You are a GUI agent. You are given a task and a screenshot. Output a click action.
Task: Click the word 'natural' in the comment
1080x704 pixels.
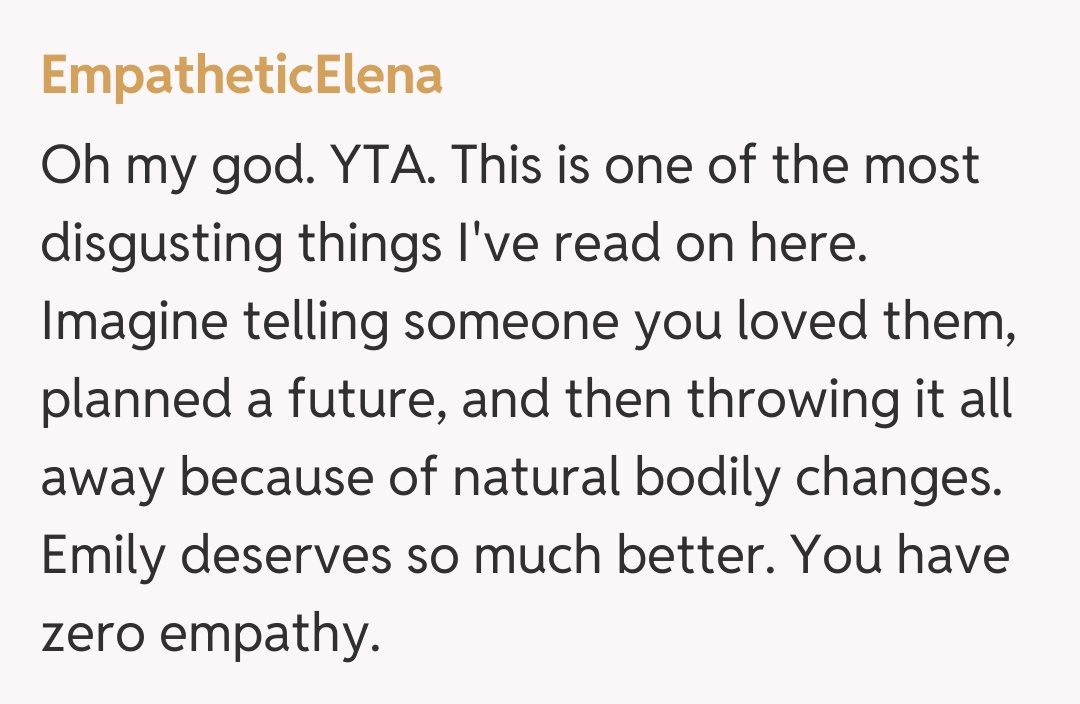[535, 478]
